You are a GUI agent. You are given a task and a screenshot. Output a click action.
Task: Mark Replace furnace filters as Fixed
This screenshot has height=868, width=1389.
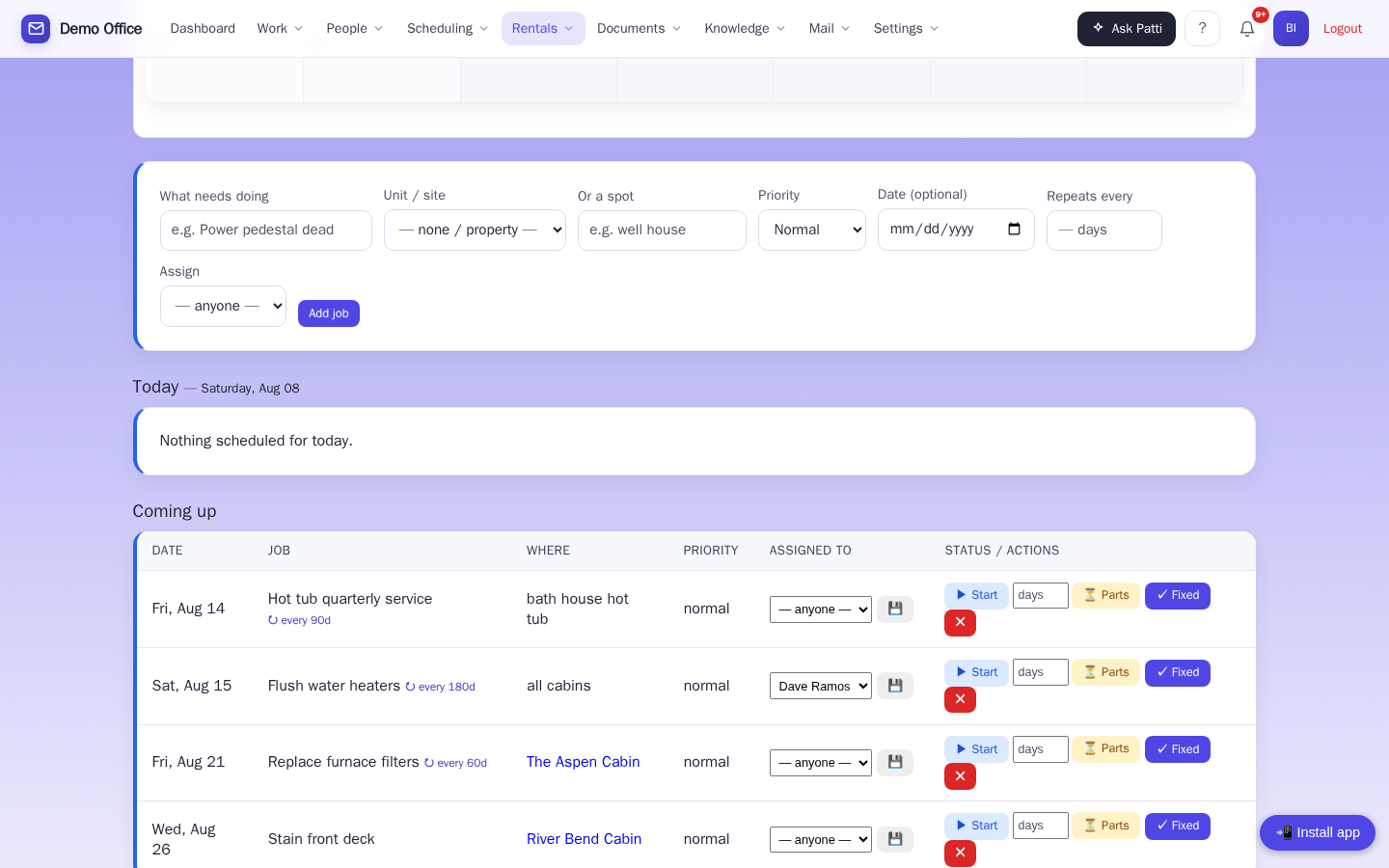[1178, 749]
